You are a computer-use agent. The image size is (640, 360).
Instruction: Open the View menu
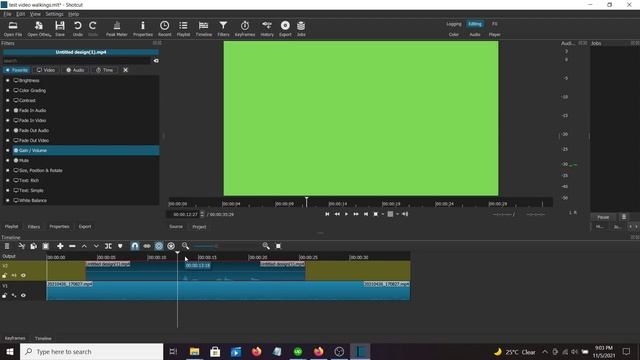pos(35,14)
